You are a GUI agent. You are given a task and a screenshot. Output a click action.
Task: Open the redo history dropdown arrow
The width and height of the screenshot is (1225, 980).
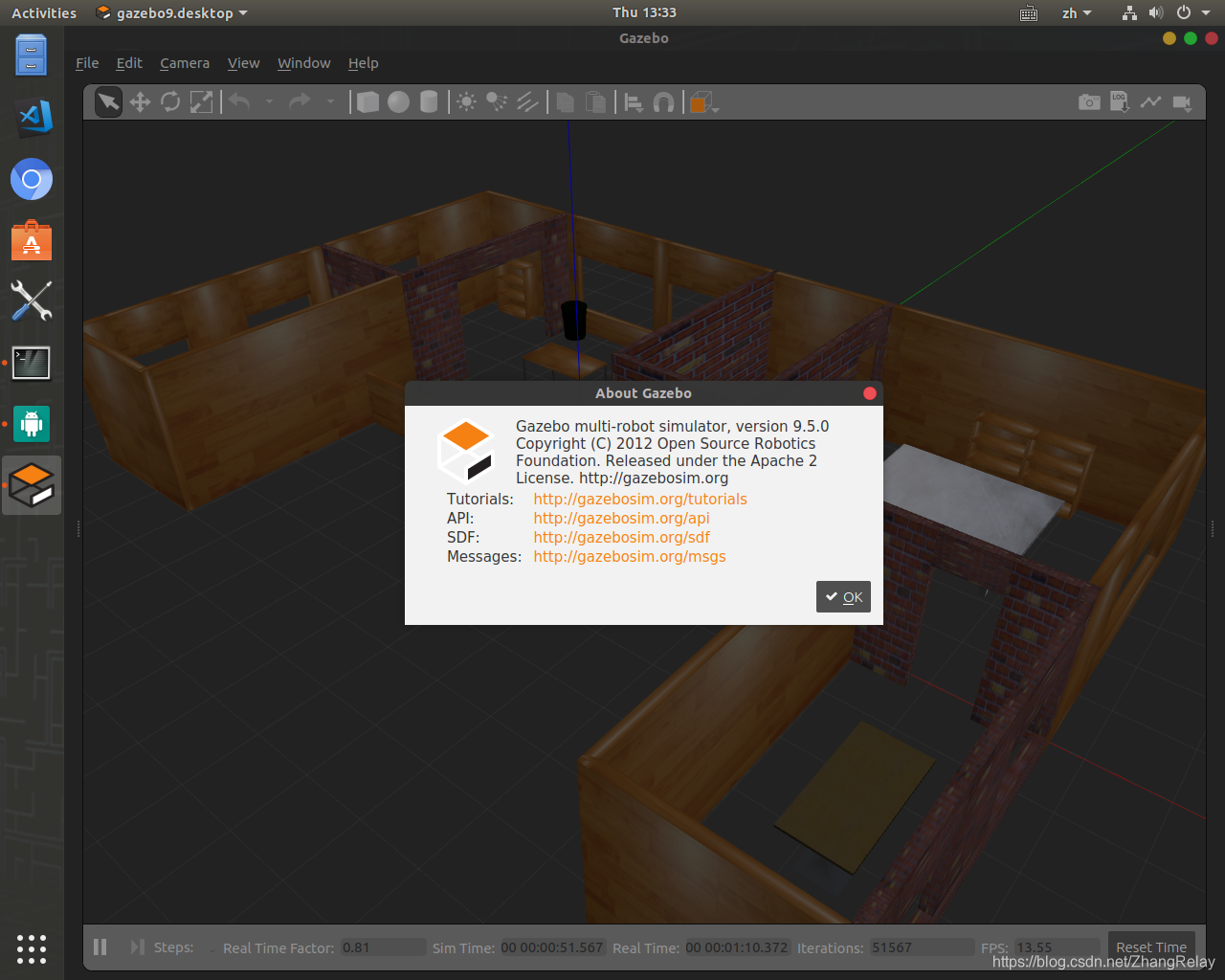[x=330, y=101]
